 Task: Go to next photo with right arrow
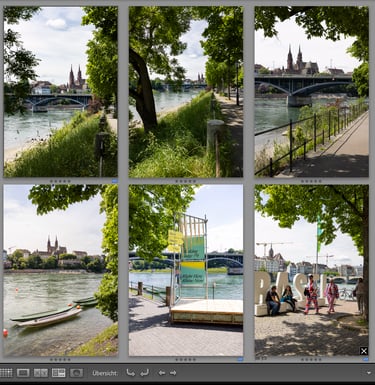click(x=173, y=373)
